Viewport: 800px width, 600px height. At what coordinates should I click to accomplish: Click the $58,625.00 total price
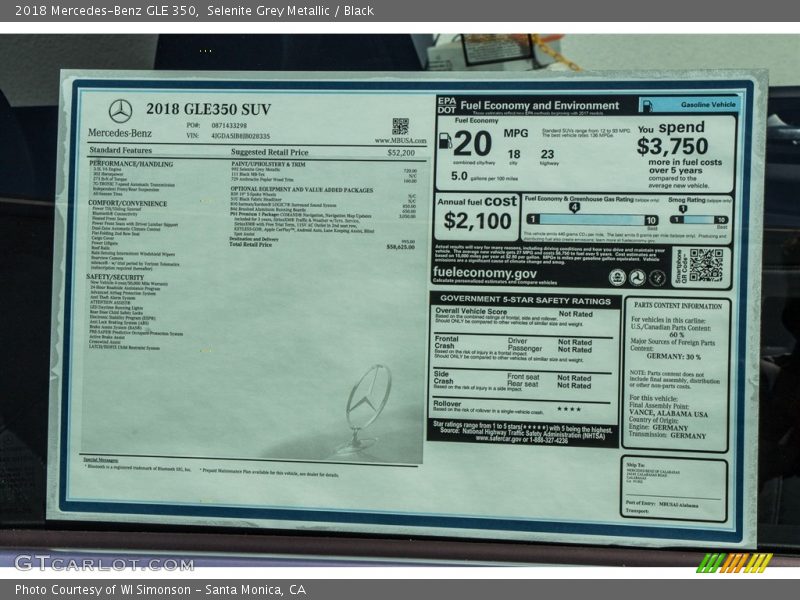pos(401,247)
